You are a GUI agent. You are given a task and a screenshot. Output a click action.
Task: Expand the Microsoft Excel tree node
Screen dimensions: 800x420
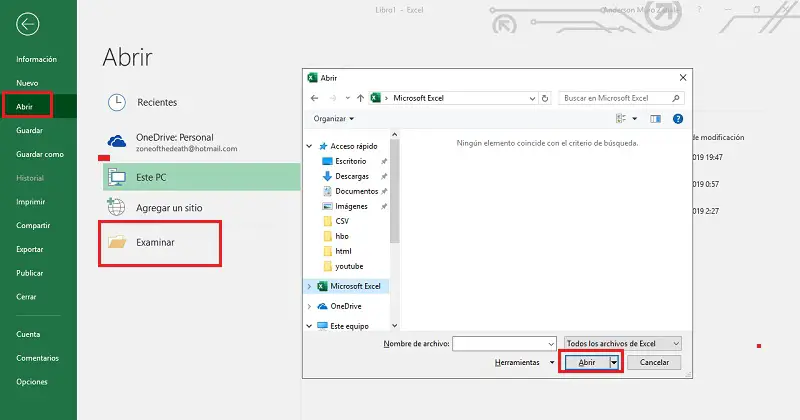(x=309, y=286)
